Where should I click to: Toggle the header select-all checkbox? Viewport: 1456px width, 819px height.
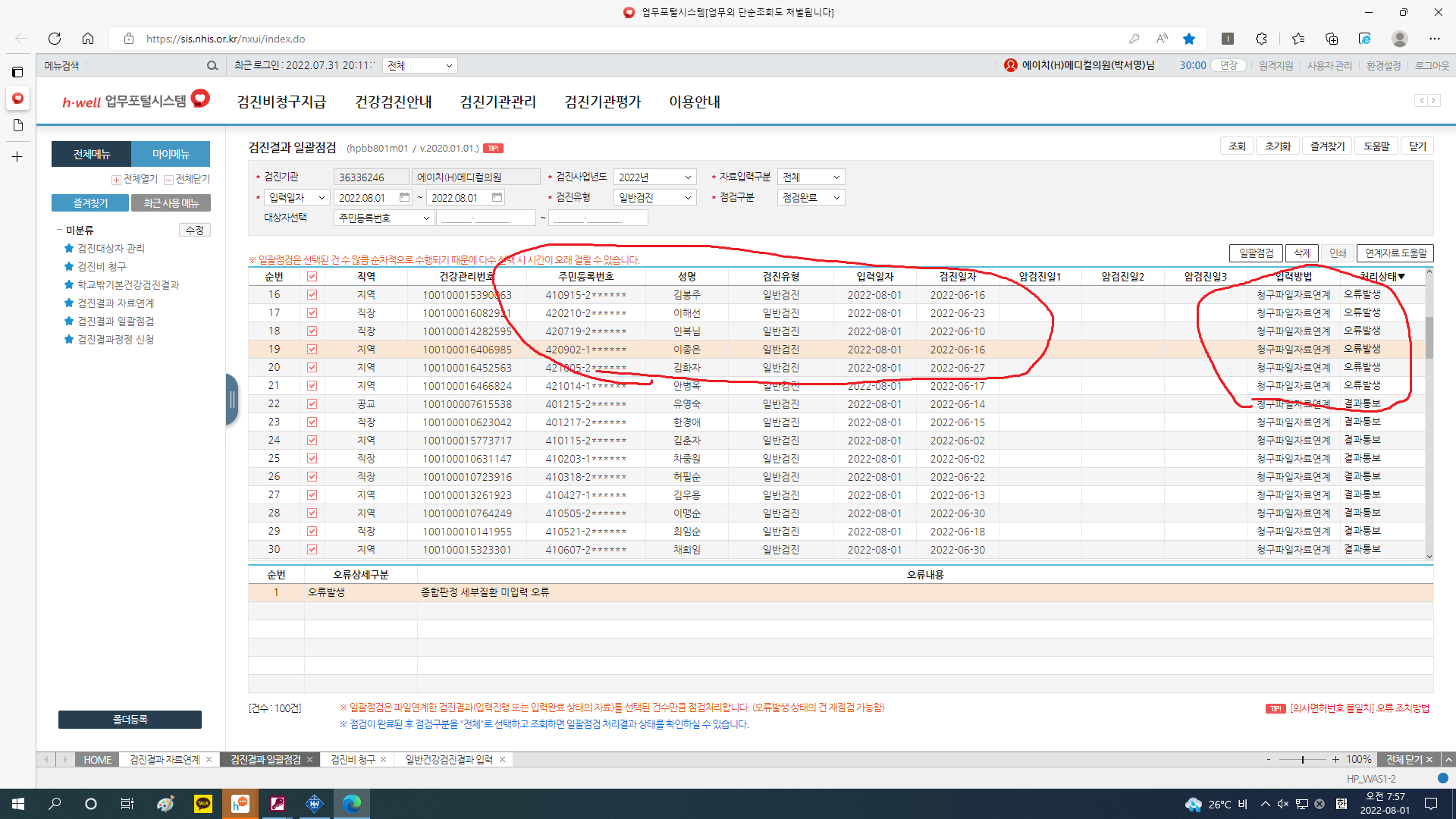pyautogui.click(x=312, y=277)
